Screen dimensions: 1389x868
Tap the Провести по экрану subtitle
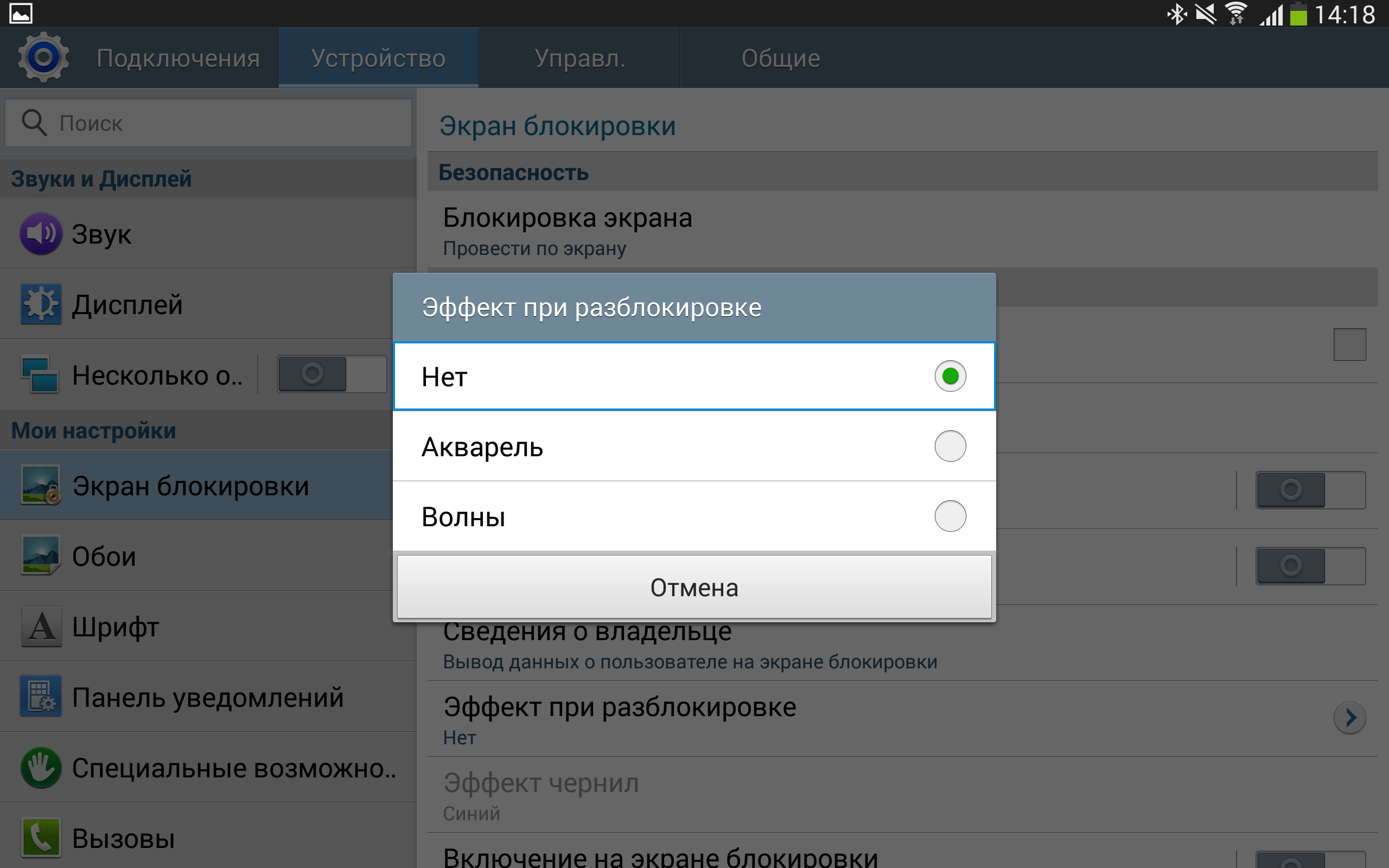coord(534,248)
